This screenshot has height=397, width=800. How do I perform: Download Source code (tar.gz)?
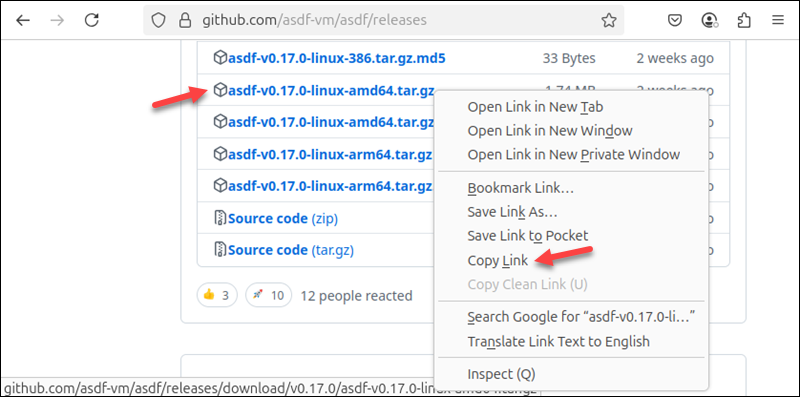tap(291, 250)
